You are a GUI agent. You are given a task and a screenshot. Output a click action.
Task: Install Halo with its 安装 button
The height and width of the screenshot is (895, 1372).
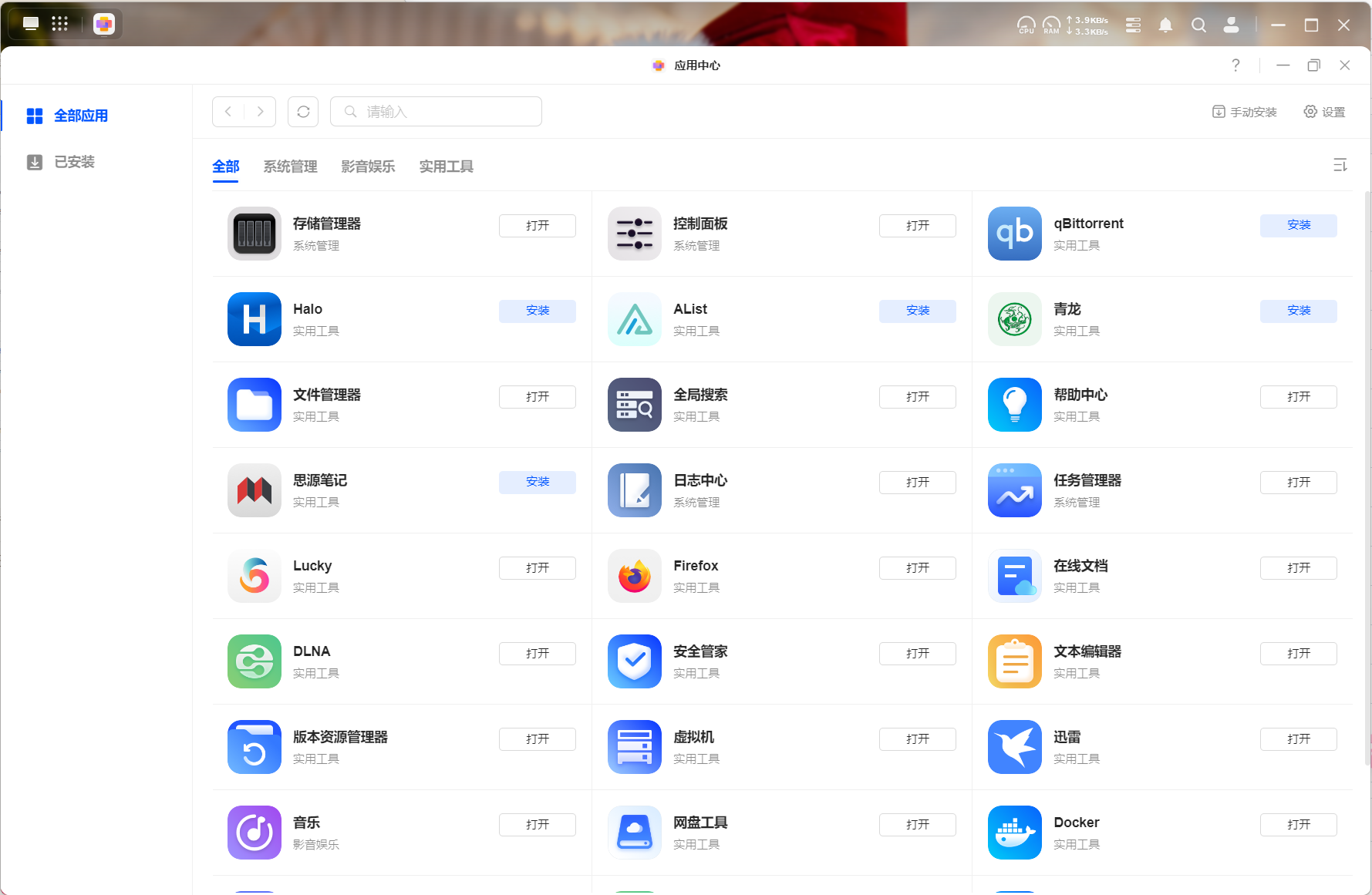click(x=538, y=311)
